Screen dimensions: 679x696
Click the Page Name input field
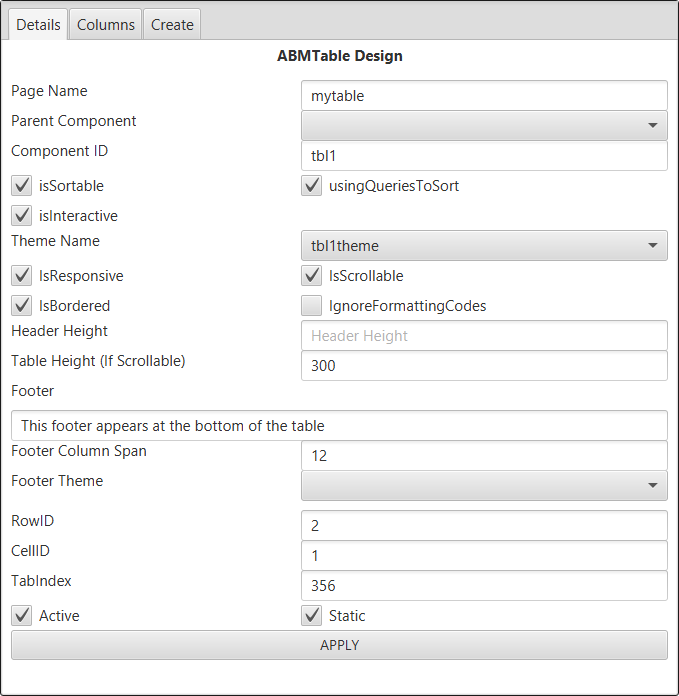pos(484,96)
